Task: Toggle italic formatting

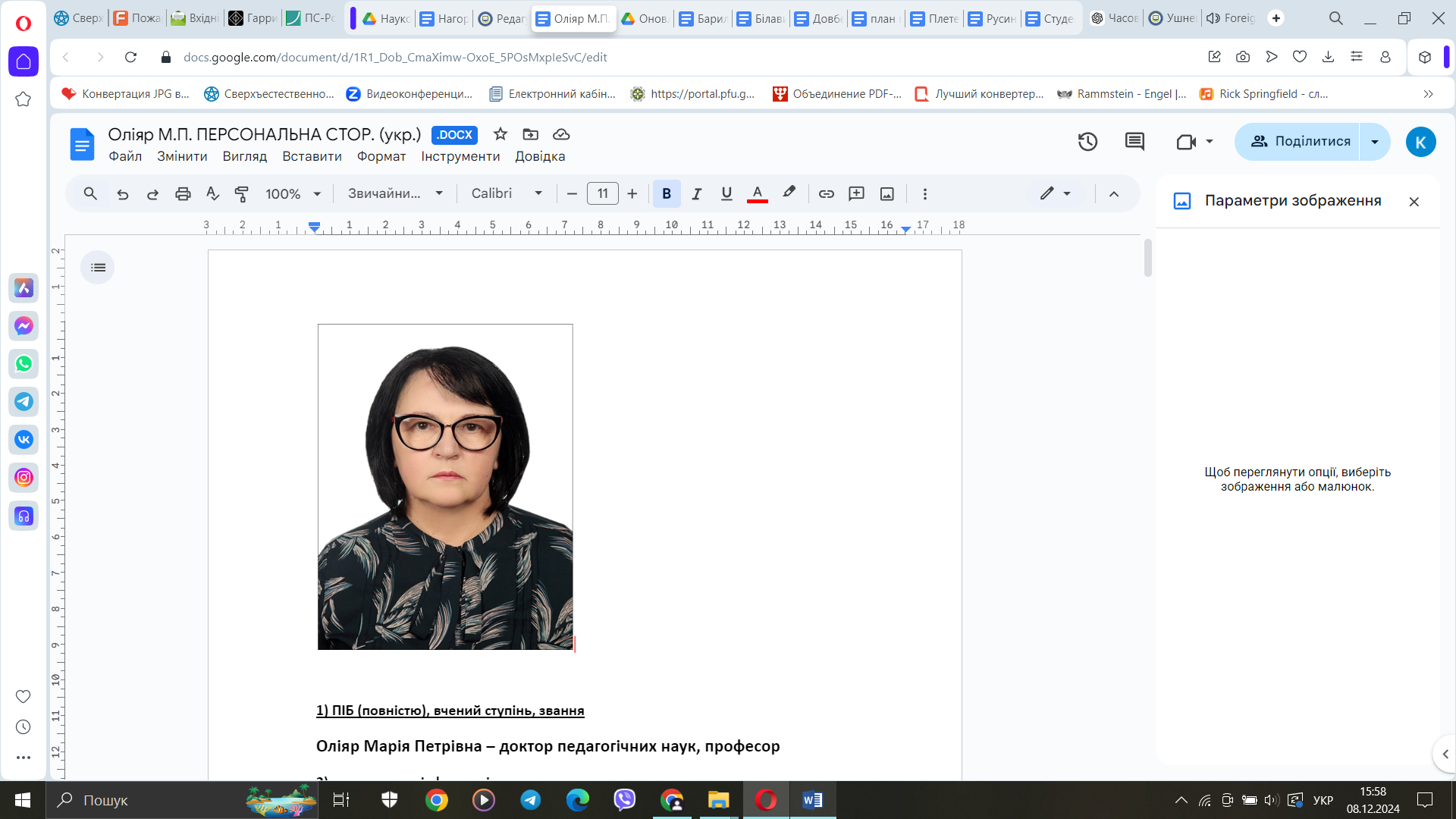Action: 696,194
